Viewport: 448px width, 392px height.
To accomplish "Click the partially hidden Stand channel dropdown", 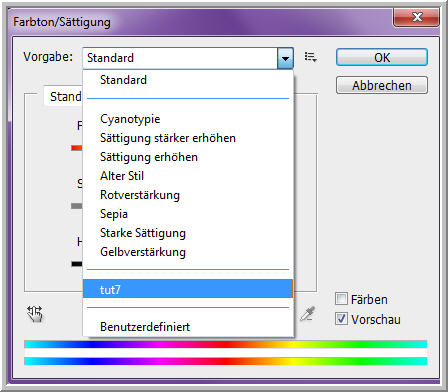I will (x=63, y=97).
